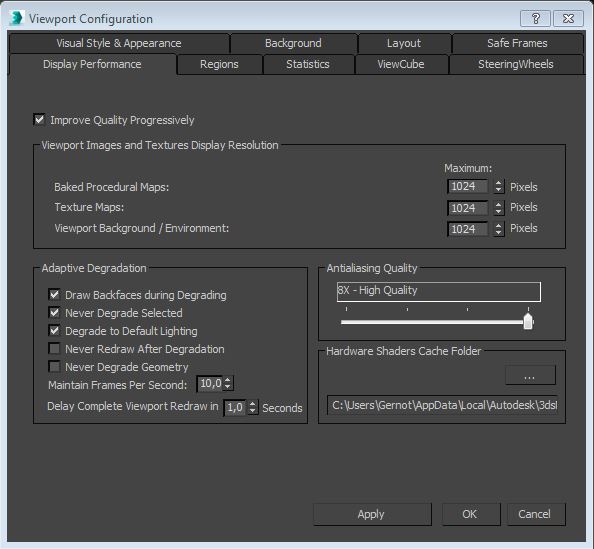
Task: Switch to Visual Style & Appearance tab
Action: (x=119, y=43)
